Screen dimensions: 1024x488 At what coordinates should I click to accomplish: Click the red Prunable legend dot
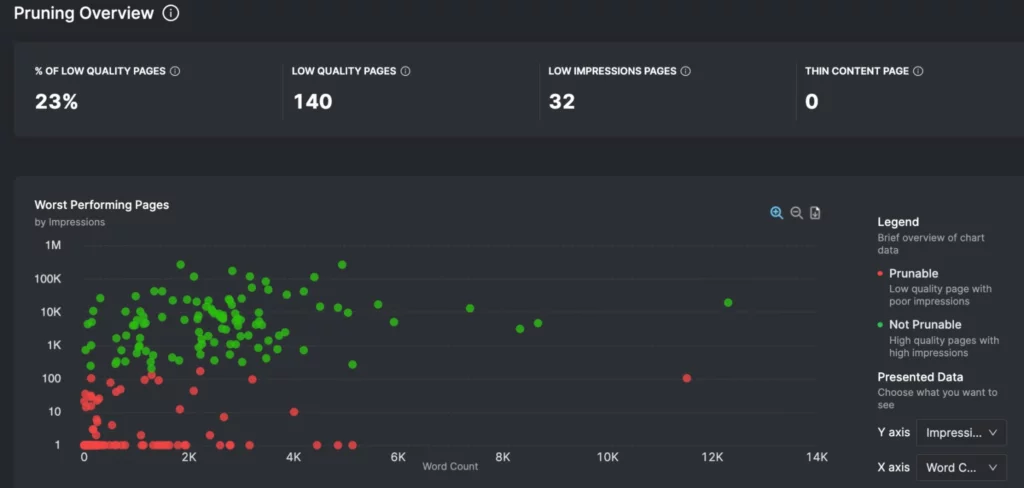[880, 274]
